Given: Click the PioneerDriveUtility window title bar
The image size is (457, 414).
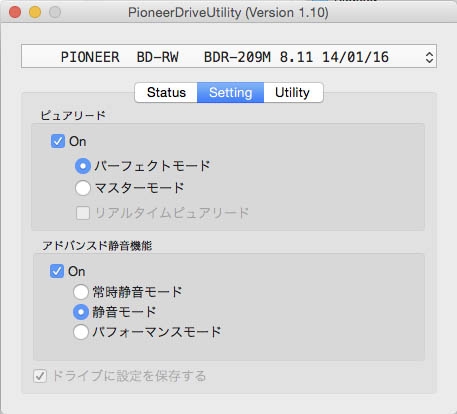Looking at the screenshot, I should (x=228, y=12).
